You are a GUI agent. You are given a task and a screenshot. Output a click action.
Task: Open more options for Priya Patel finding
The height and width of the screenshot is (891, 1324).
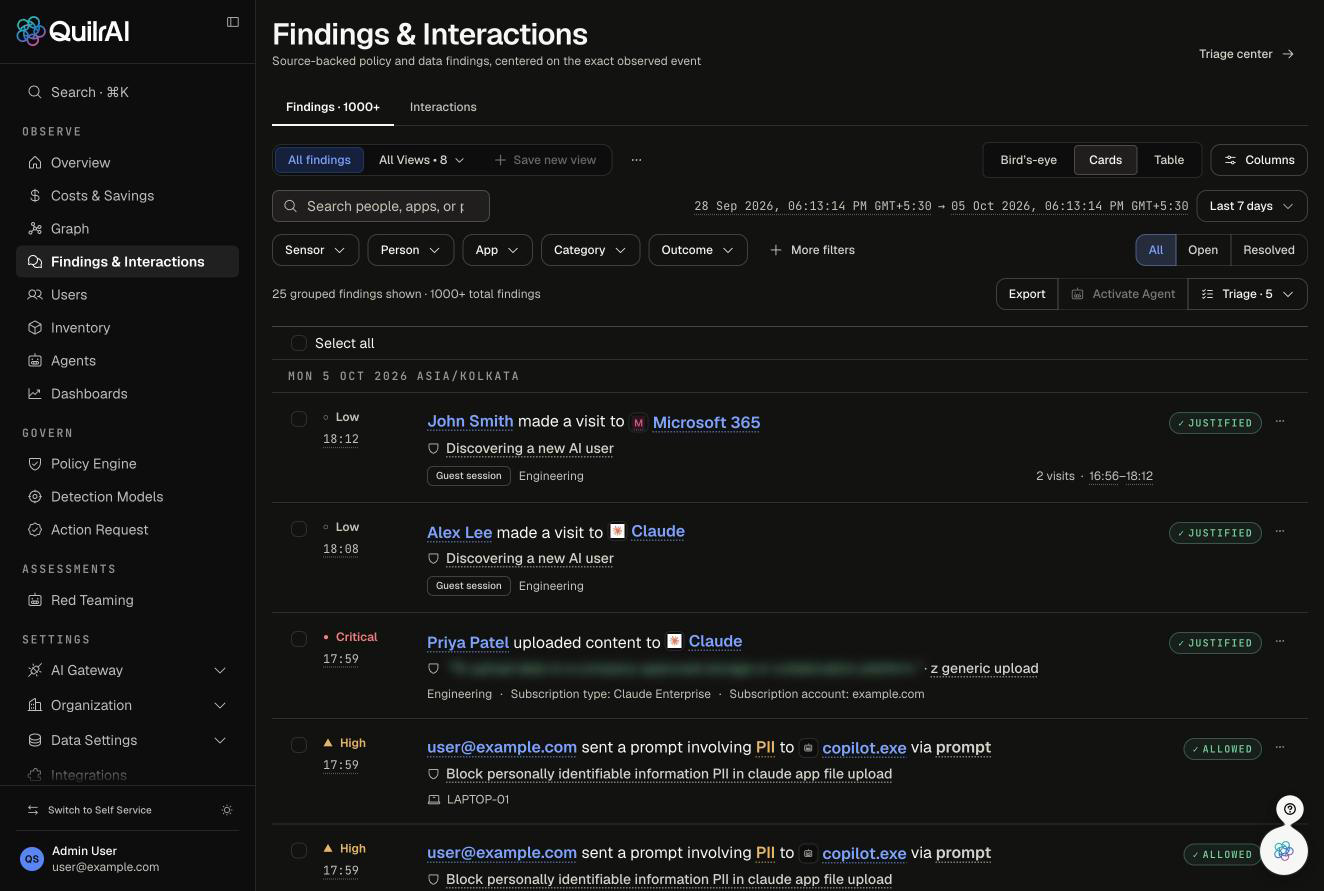point(1280,642)
